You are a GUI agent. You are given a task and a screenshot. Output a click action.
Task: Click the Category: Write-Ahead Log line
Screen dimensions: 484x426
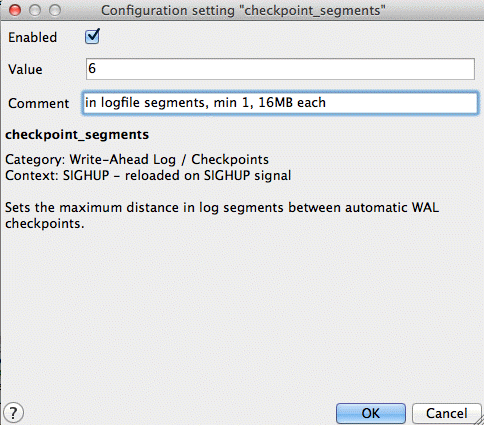[137, 159]
